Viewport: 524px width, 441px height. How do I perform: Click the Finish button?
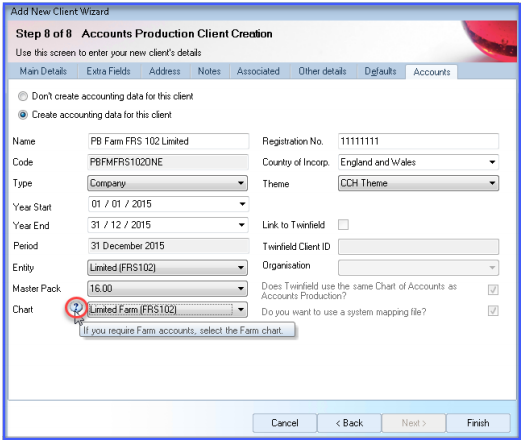(478, 423)
